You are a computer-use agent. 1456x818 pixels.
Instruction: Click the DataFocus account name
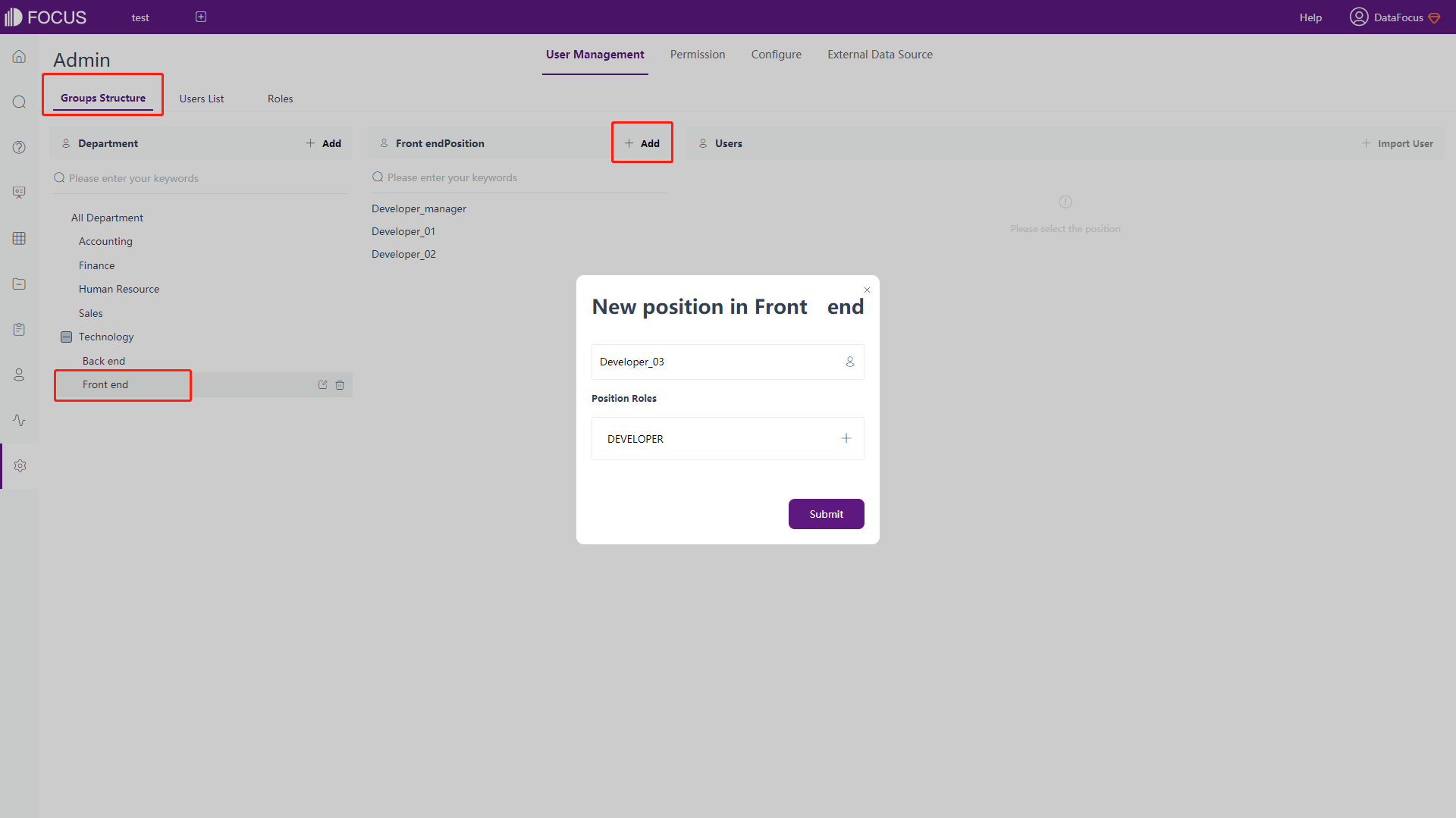1398,17
